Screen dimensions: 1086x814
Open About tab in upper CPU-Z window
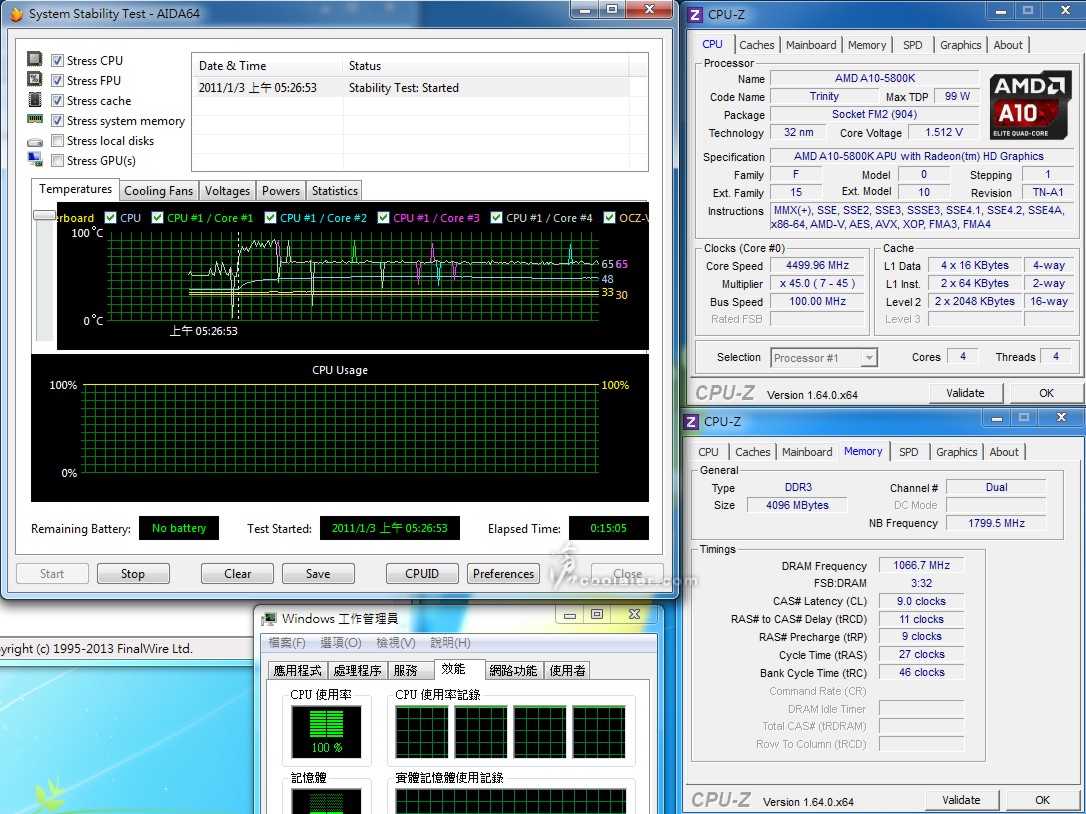1008,45
